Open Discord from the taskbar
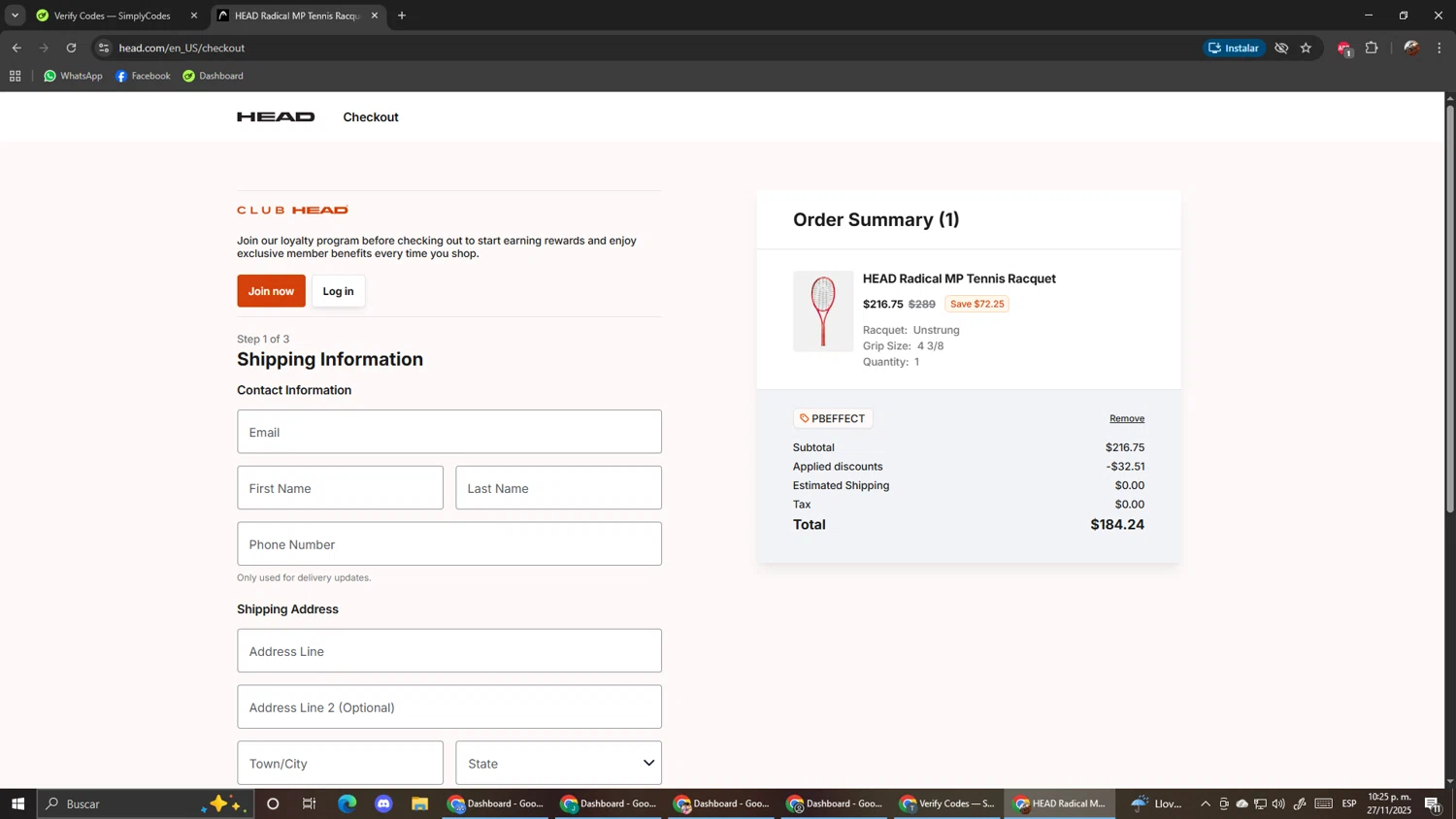 coord(383,804)
